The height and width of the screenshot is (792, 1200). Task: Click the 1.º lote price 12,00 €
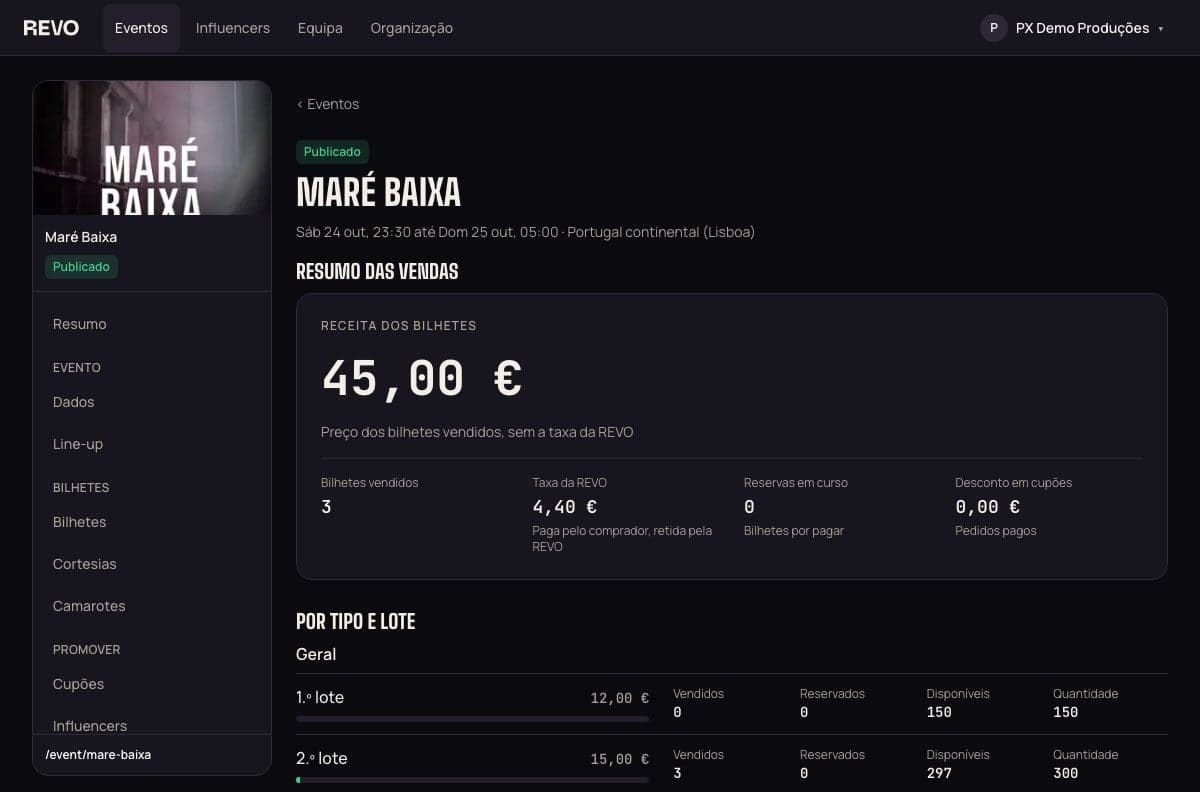[x=619, y=698]
